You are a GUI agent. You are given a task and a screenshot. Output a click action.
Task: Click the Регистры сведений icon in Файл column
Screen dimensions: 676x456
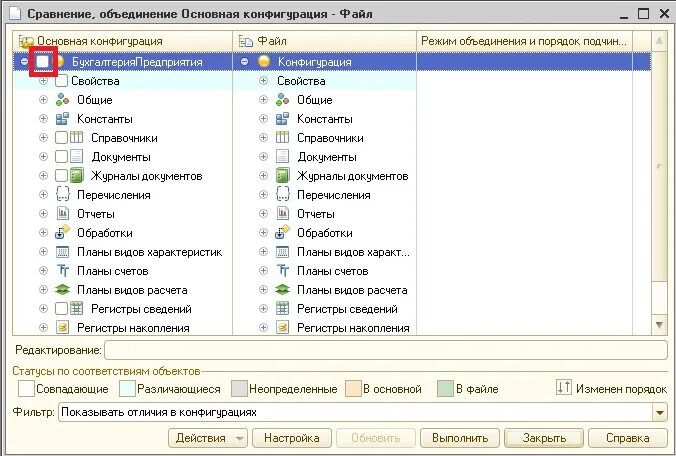point(282,309)
